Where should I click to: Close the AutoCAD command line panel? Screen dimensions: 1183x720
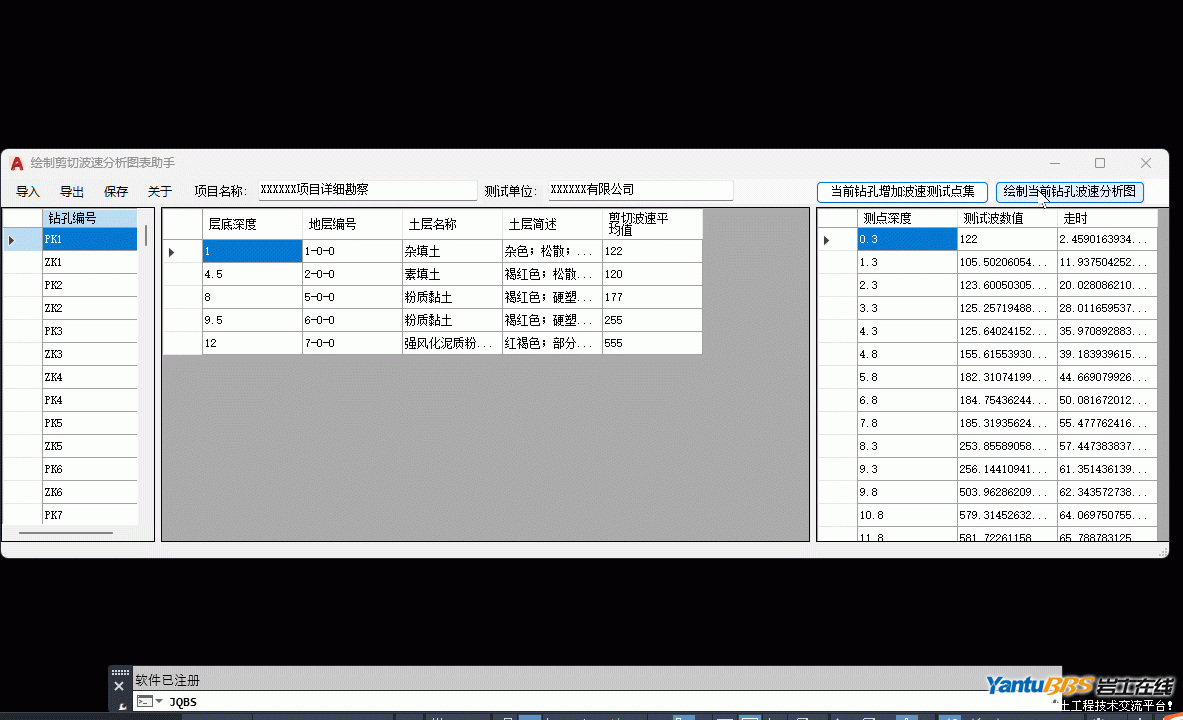pos(119,686)
